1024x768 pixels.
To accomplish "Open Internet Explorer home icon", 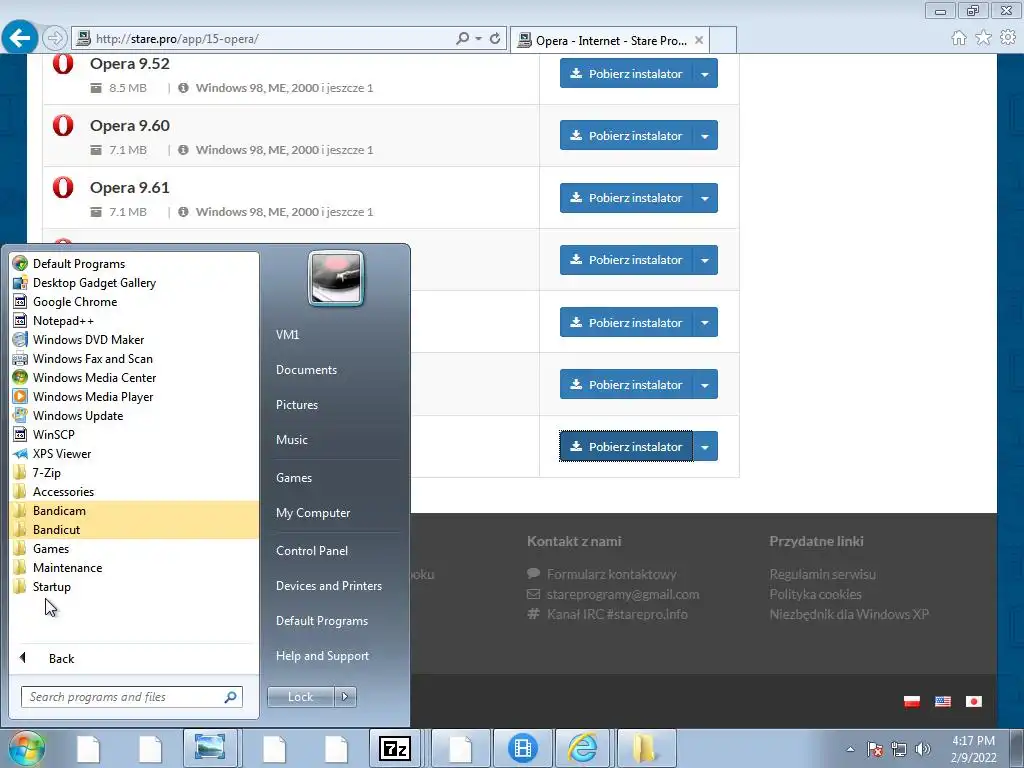I will click(959, 38).
